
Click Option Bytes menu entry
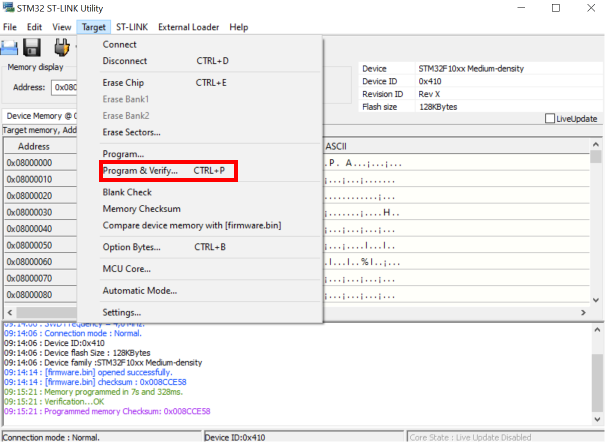131,247
